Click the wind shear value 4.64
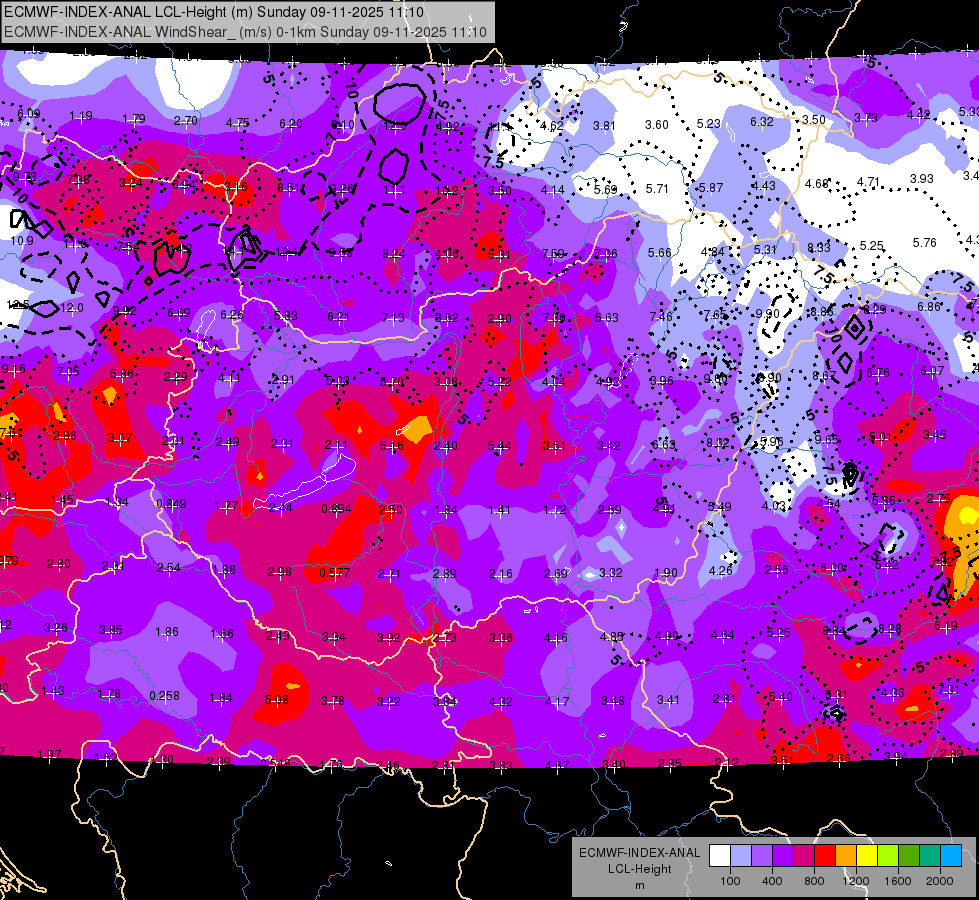The image size is (979, 900). (723, 635)
